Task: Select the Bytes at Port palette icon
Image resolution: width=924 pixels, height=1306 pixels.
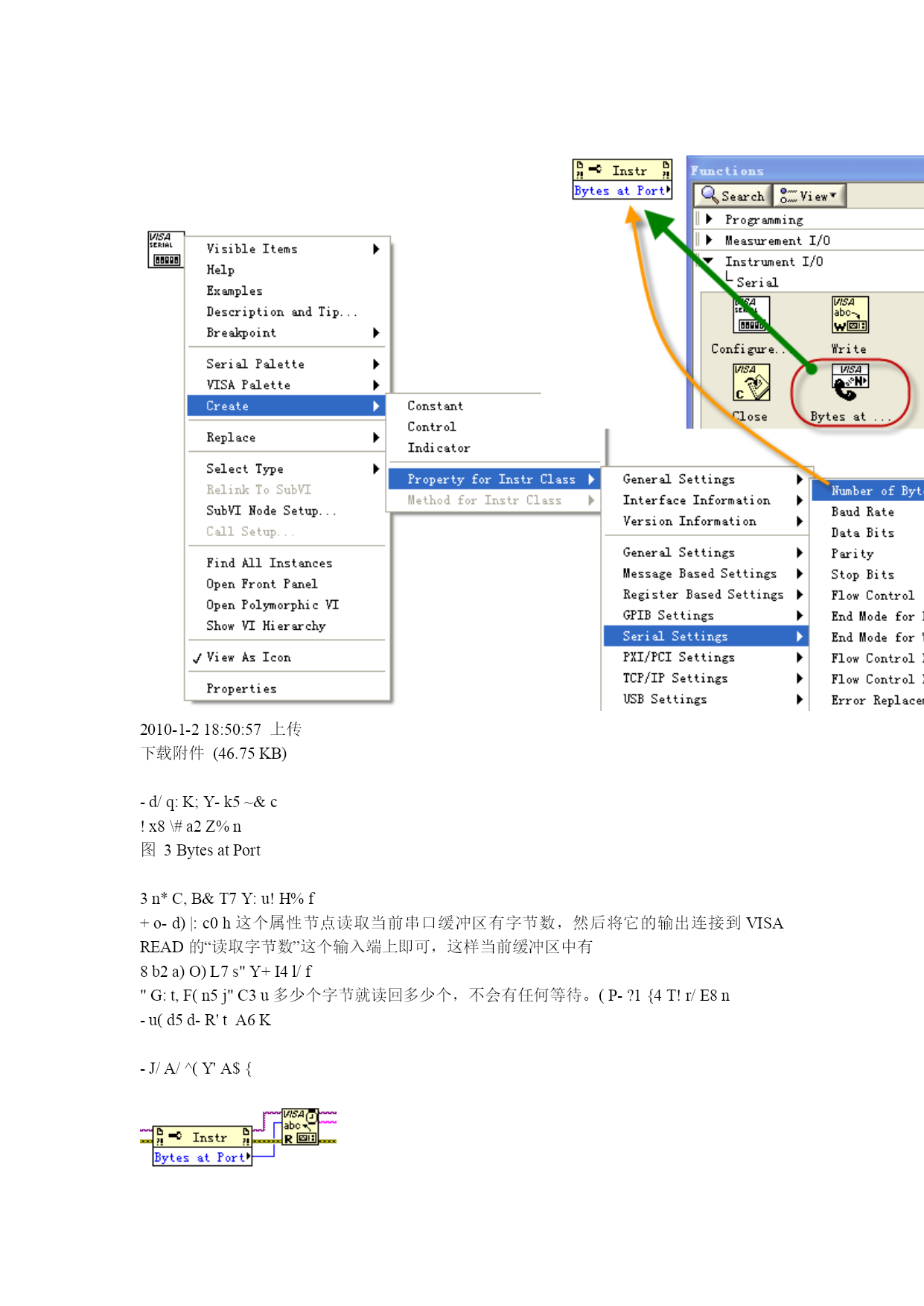Action: pyautogui.click(x=850, y=382)
